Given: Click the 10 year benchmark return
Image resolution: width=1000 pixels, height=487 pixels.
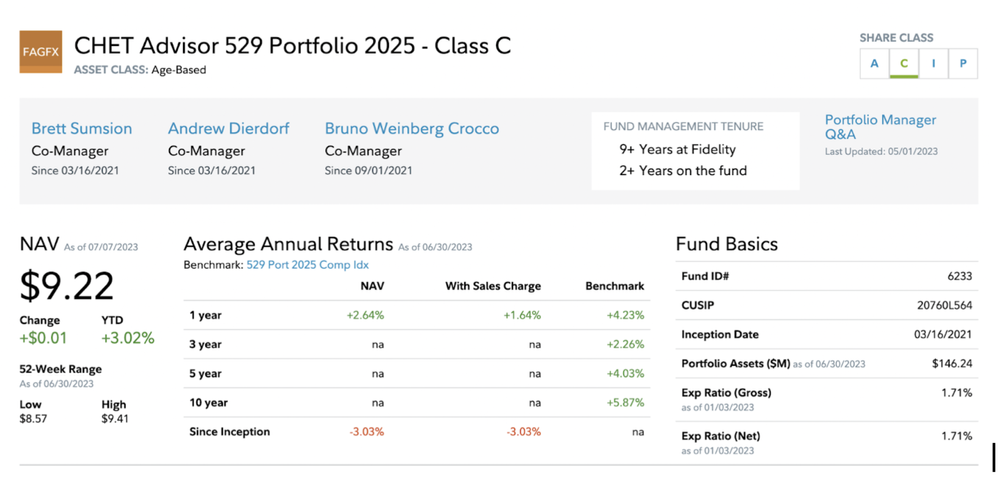Looking at the screenshot, I should tap(625, 402).
